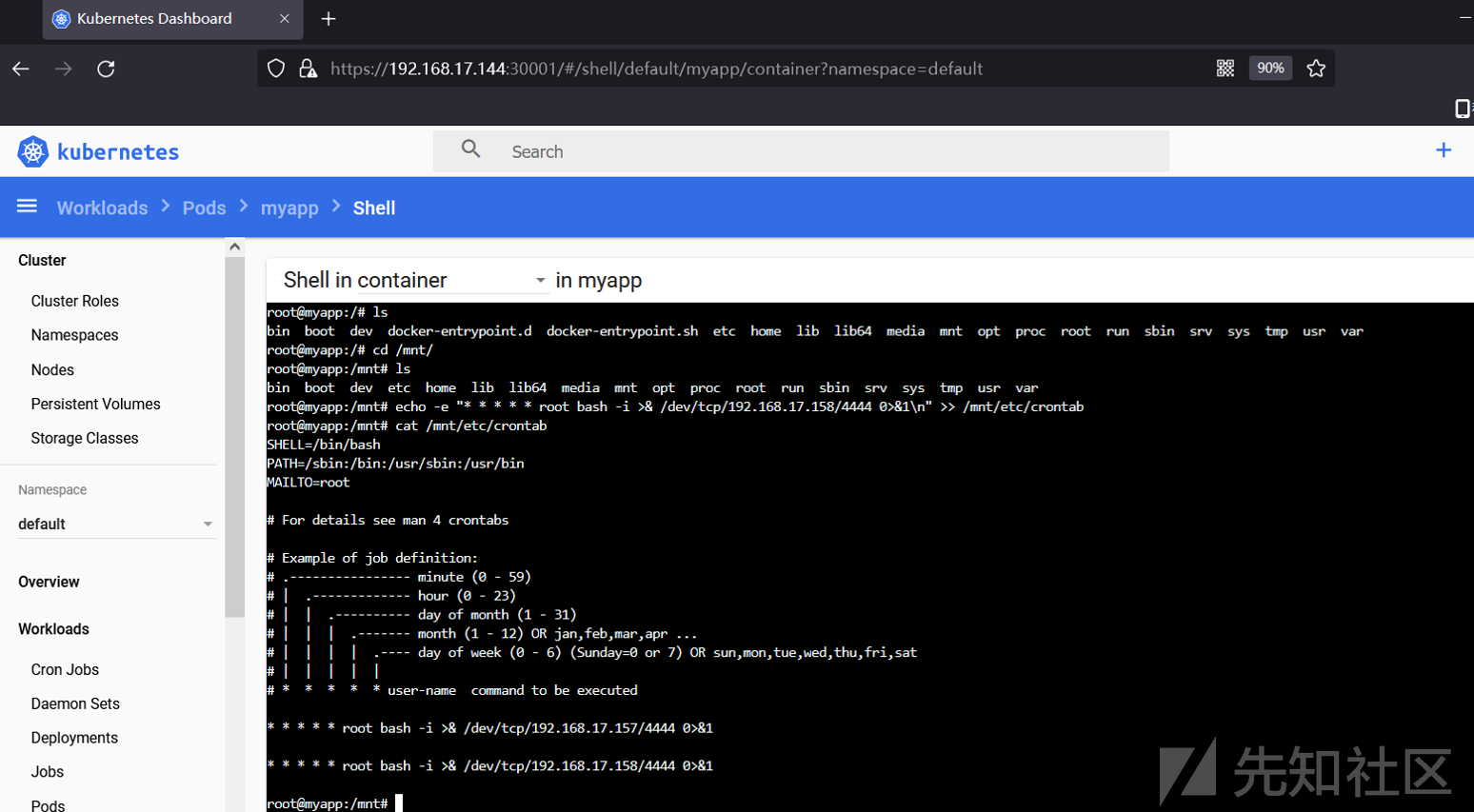This screenshot has width=1474, height=812.
Task: Select the Kubernetes Dashboard browser tab
Action: pyautogui.click(x=172, y=19)
